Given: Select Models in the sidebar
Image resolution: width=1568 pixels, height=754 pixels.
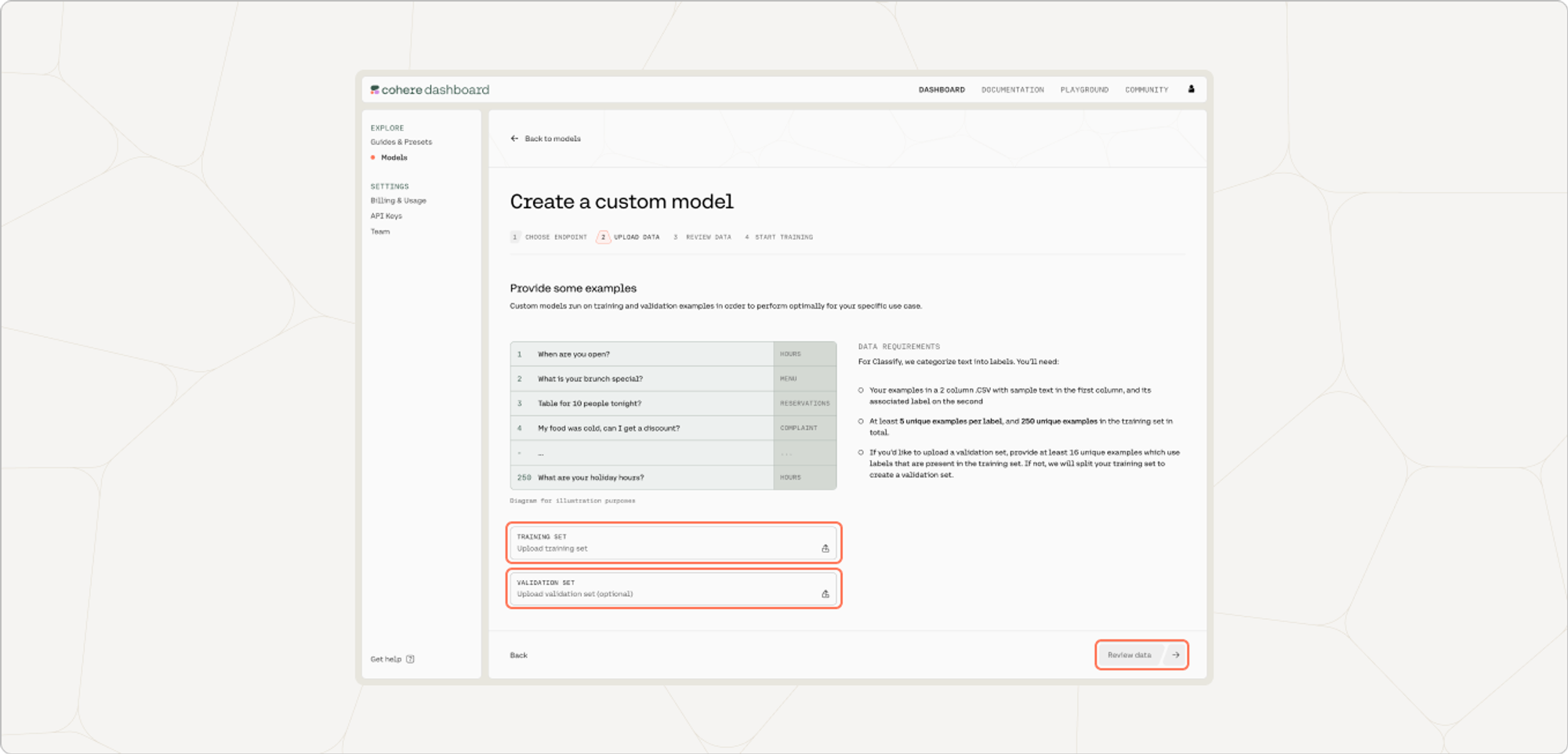Looking at the screenshot, I should (x=394, y=158).
